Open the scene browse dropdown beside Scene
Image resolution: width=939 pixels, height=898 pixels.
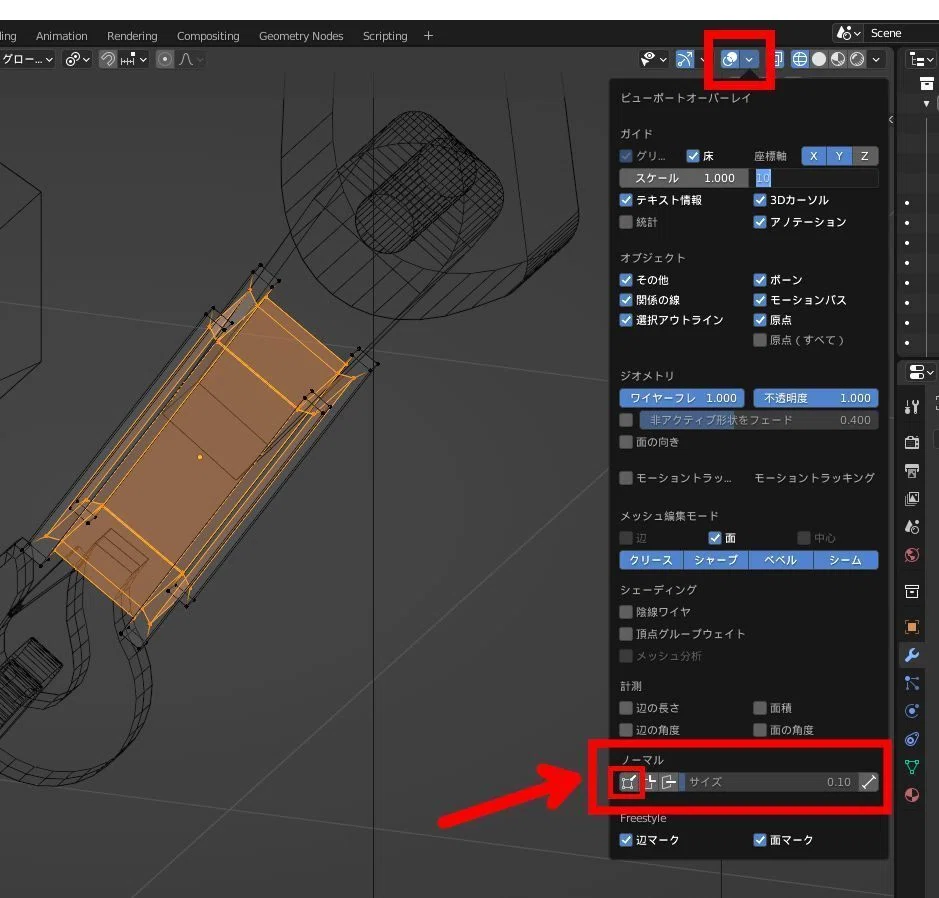pos(848,33)
